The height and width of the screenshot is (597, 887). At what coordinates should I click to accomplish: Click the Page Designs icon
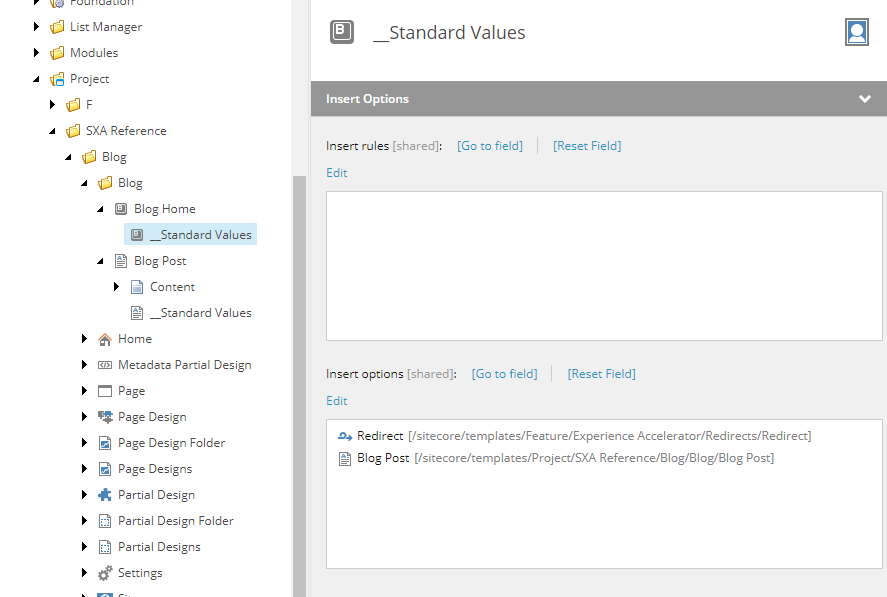pyautogui.click(x=105, y=469)
